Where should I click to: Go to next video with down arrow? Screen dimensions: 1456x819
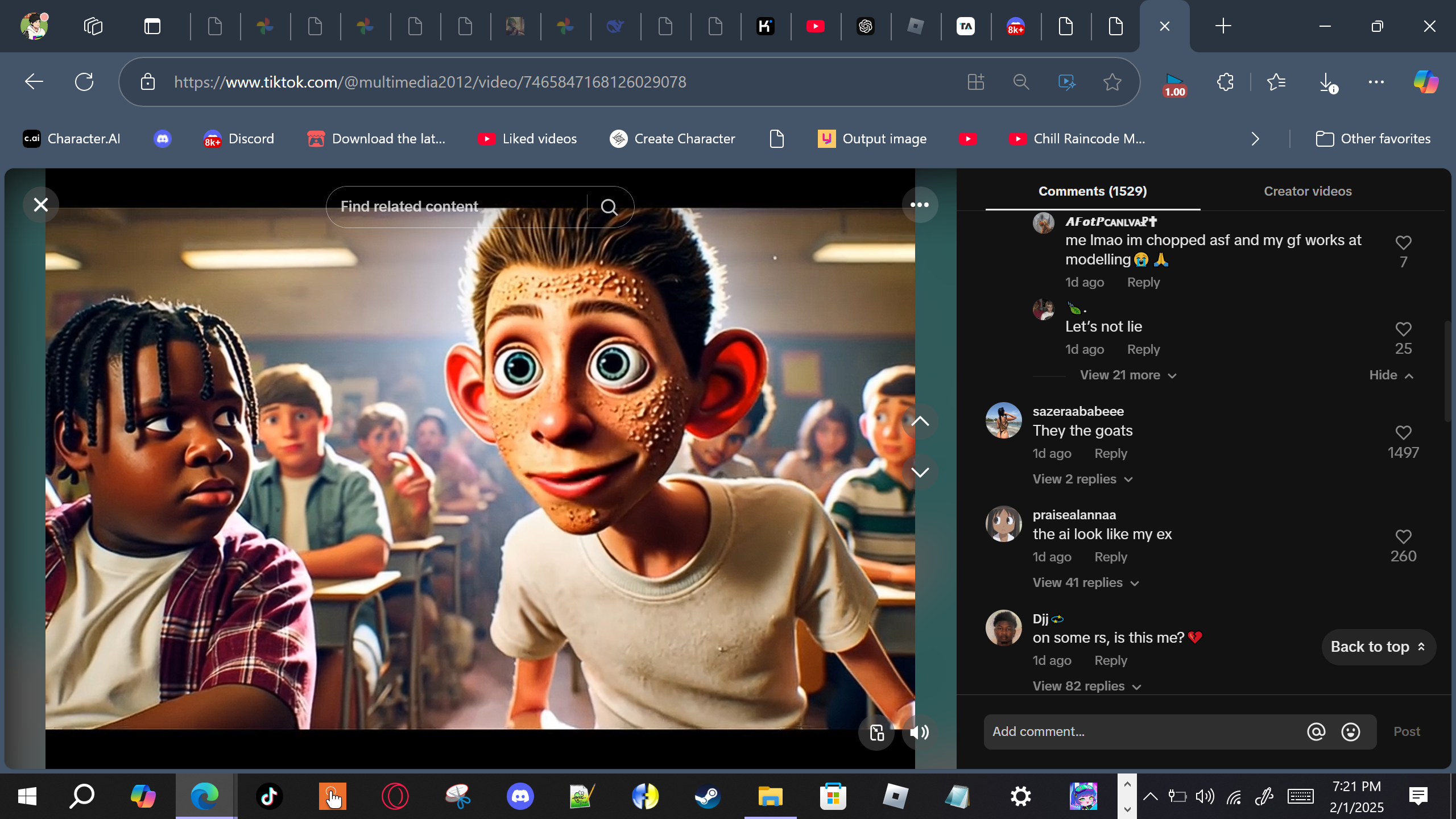pos(920,472)
